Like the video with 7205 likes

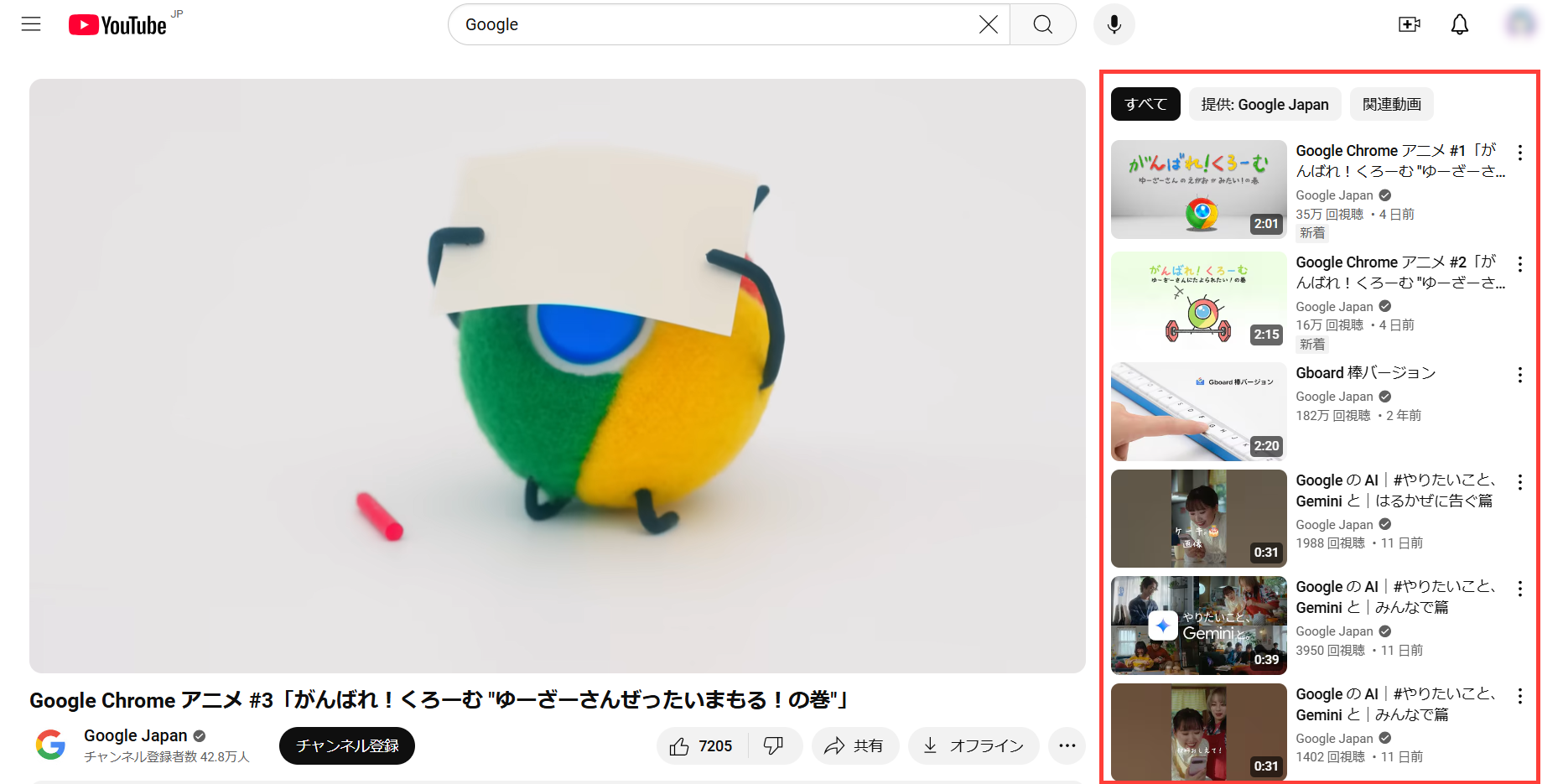[x=702, y=745]
